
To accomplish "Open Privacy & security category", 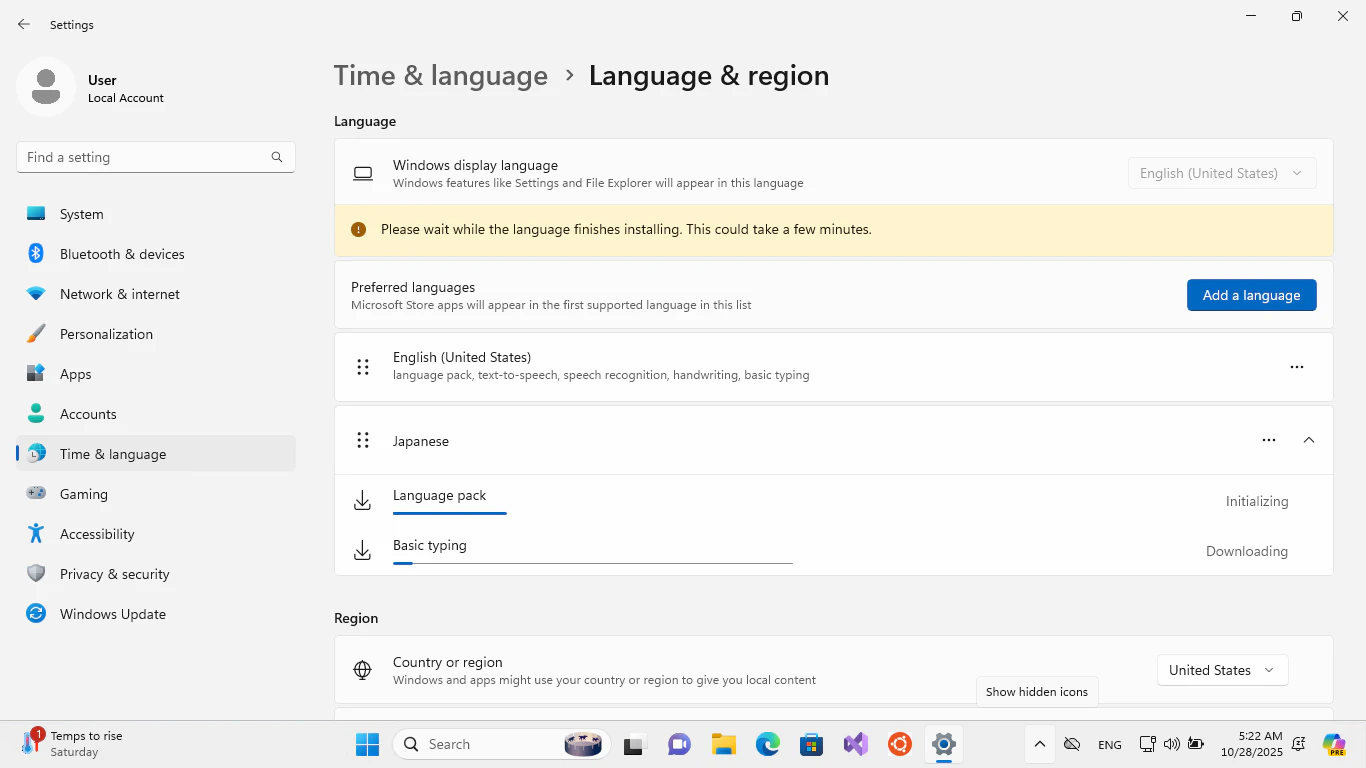I will coord(156,574).
